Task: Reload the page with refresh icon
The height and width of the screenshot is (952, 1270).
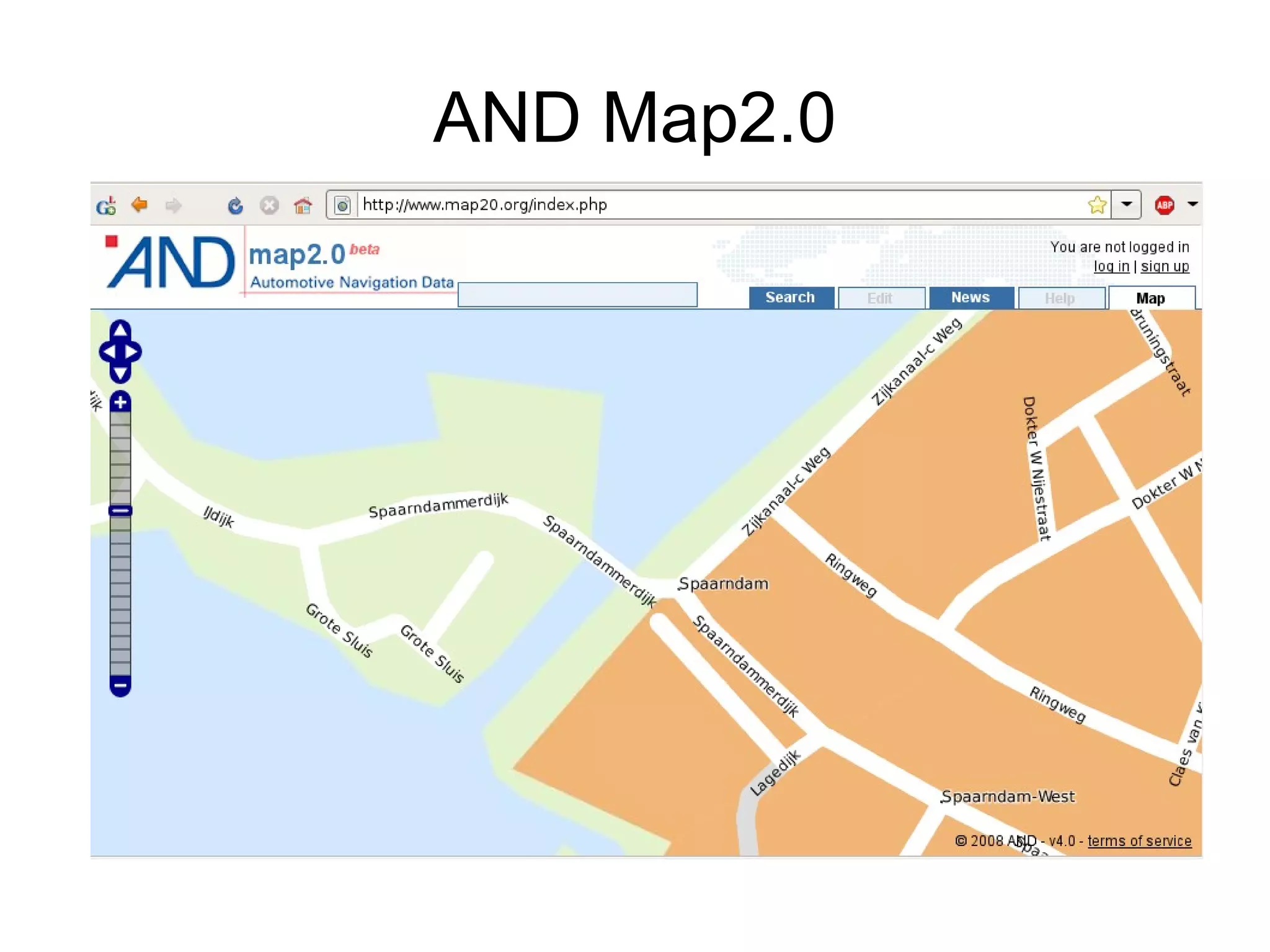Action: click(235, 205)
